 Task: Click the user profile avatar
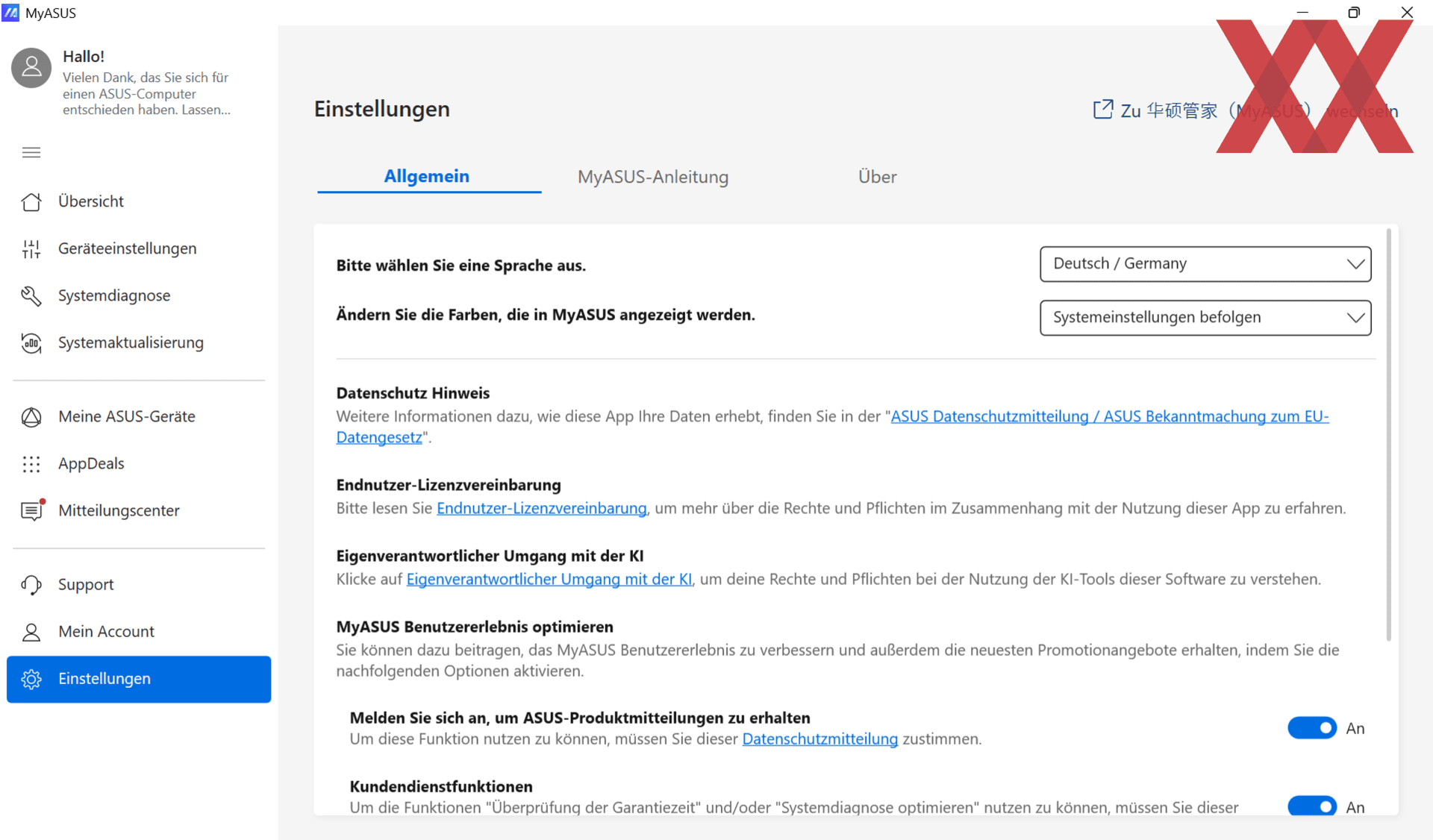[x=31, y=69]
